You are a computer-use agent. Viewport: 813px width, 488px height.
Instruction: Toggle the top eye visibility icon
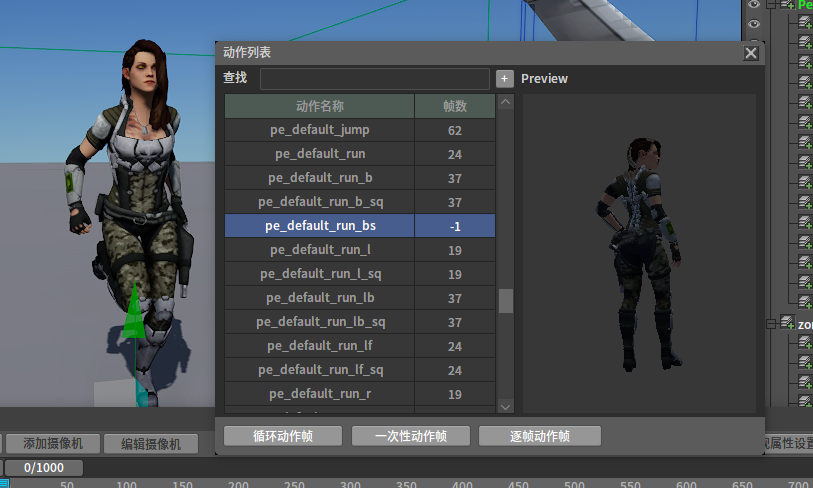tap(754, 5)
